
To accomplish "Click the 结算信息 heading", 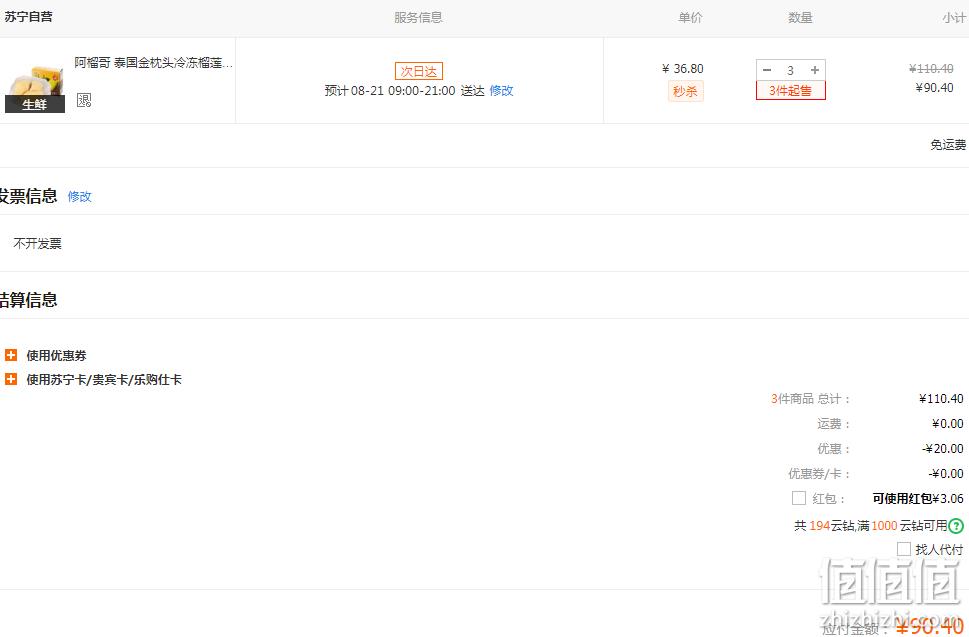I will 28,300.
